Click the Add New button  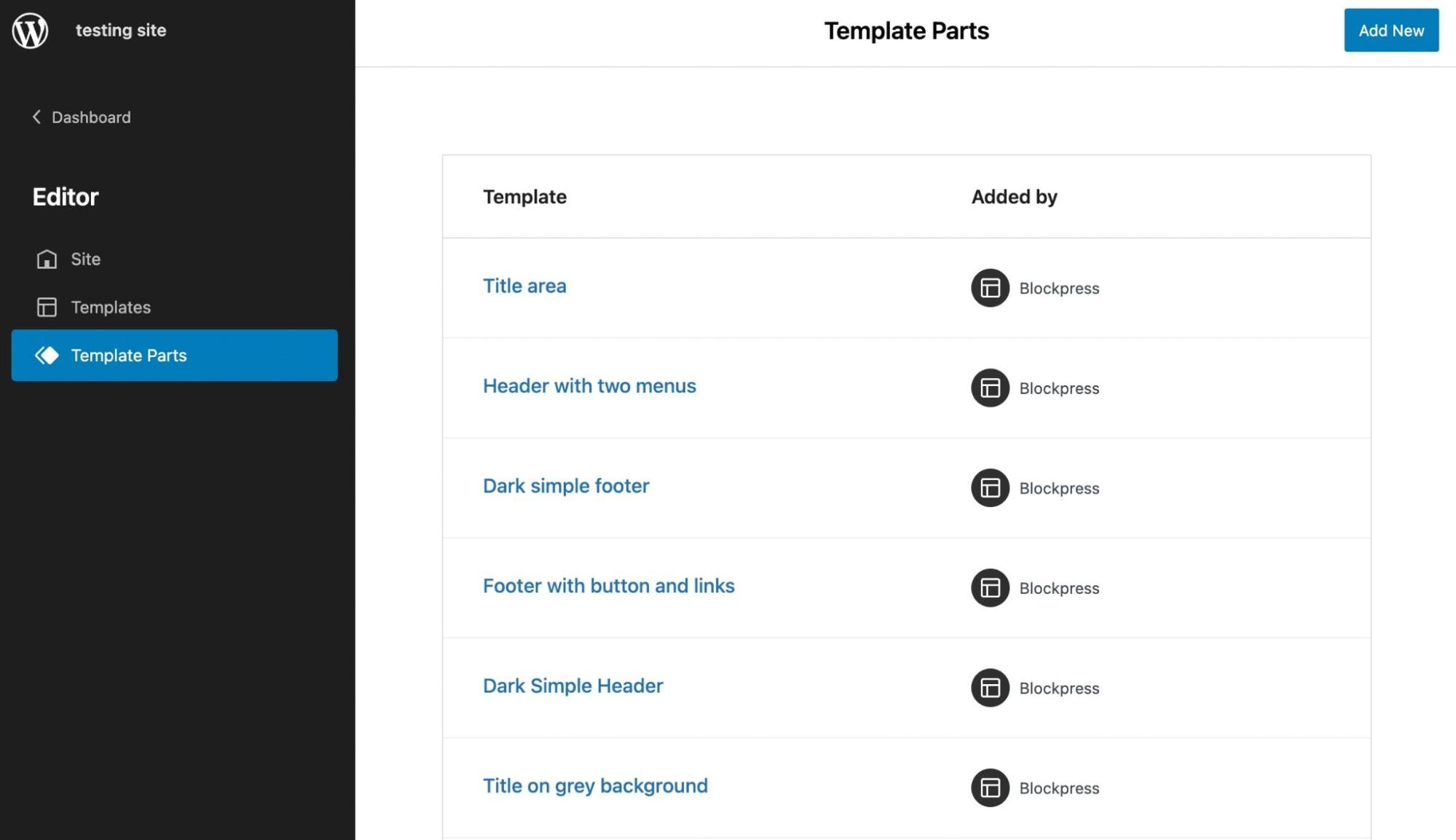(1390, 30)
